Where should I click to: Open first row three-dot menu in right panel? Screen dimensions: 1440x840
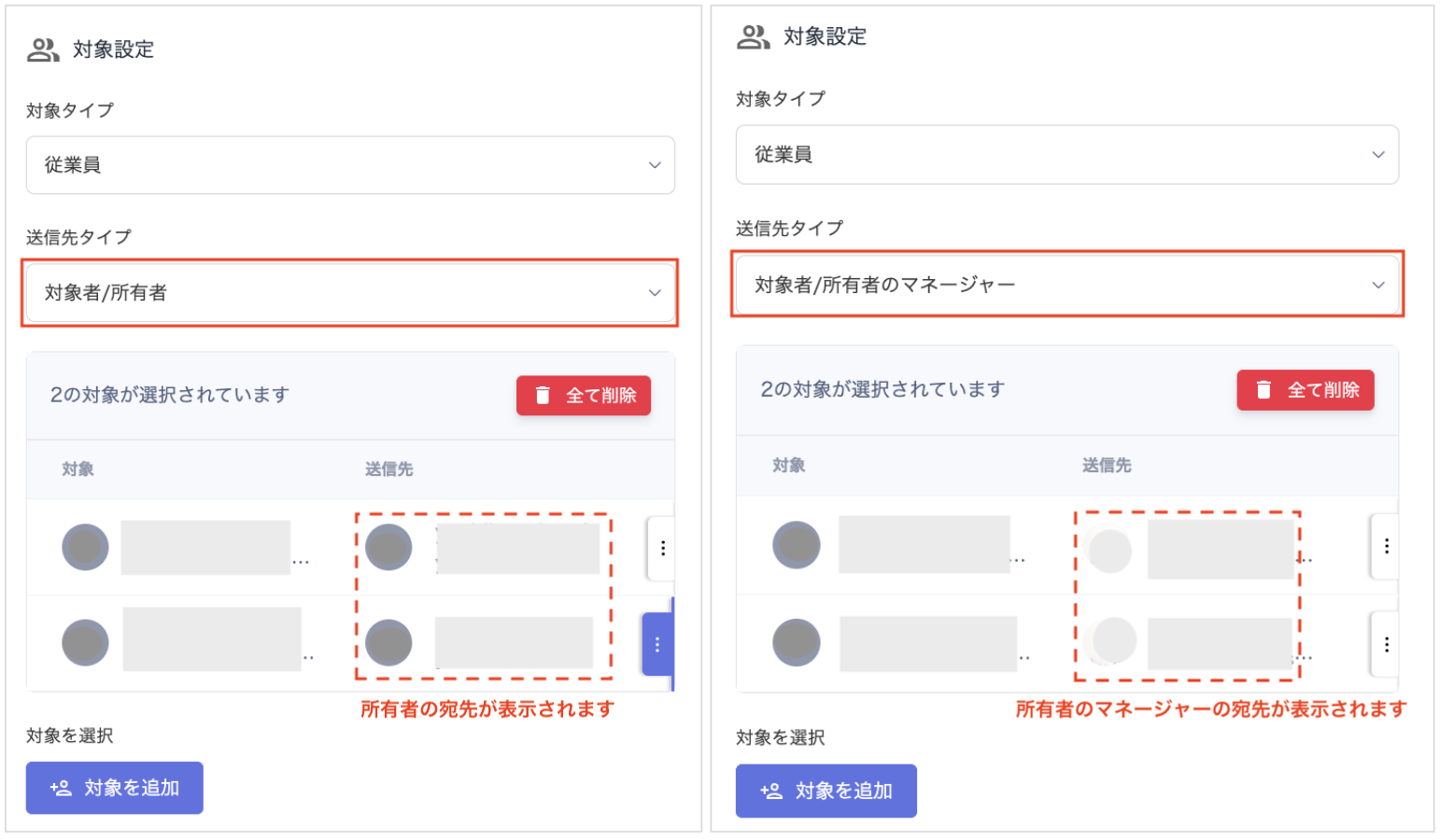(1386, 546)
